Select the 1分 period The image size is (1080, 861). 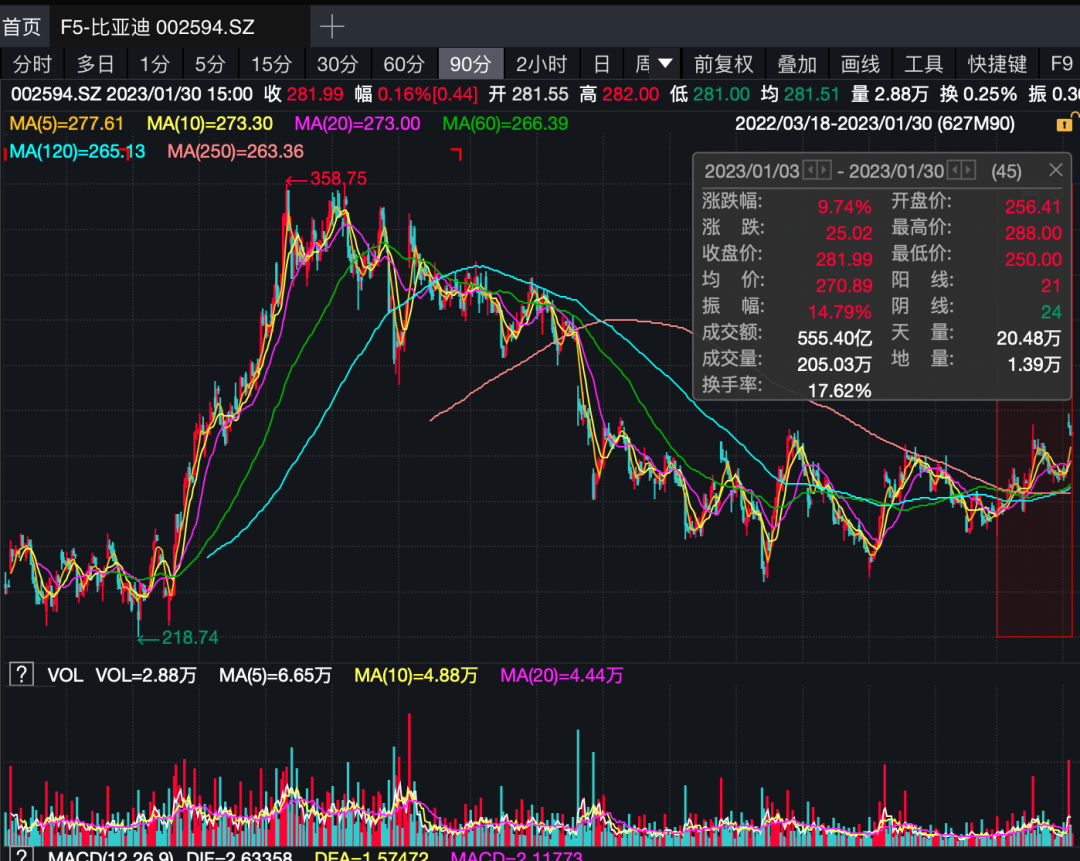click(154, 64)
